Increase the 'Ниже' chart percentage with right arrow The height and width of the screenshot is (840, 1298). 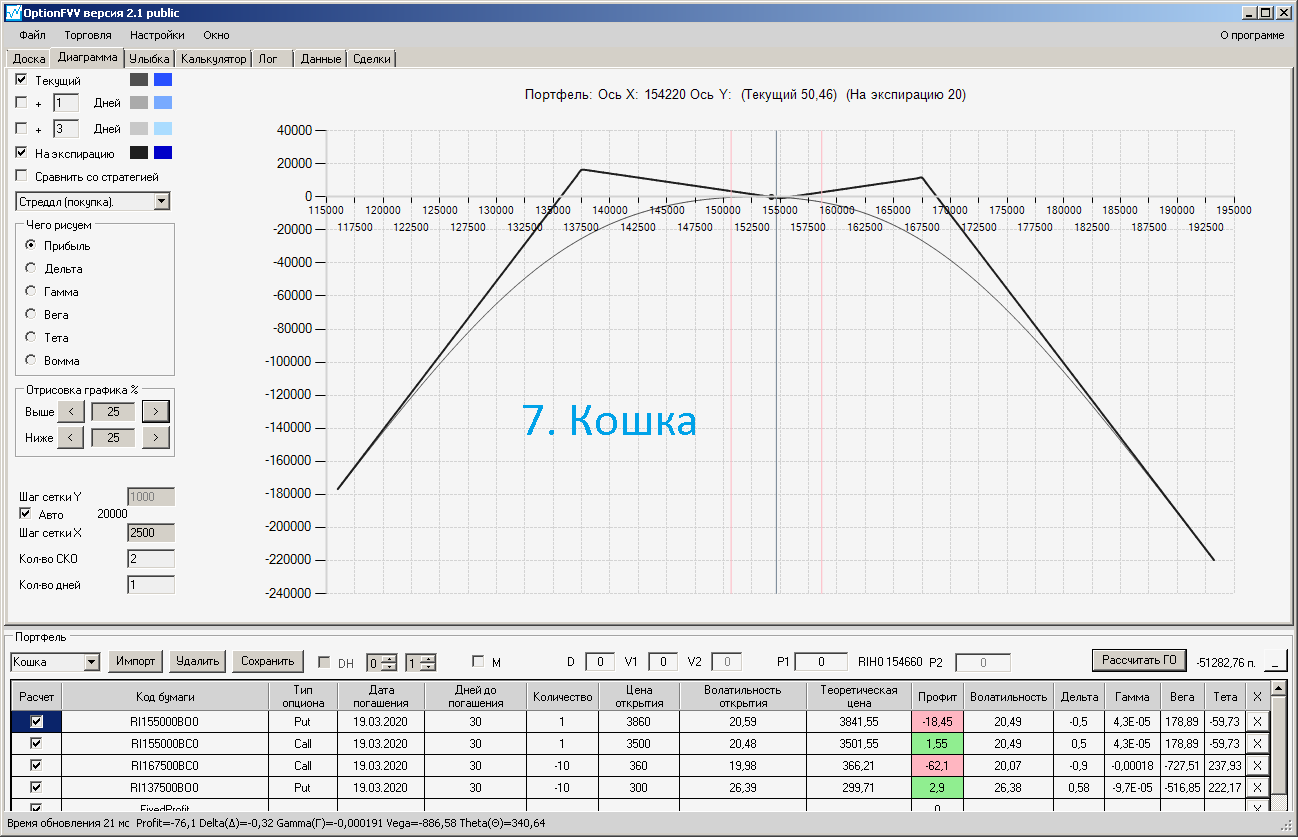[156, 437]
